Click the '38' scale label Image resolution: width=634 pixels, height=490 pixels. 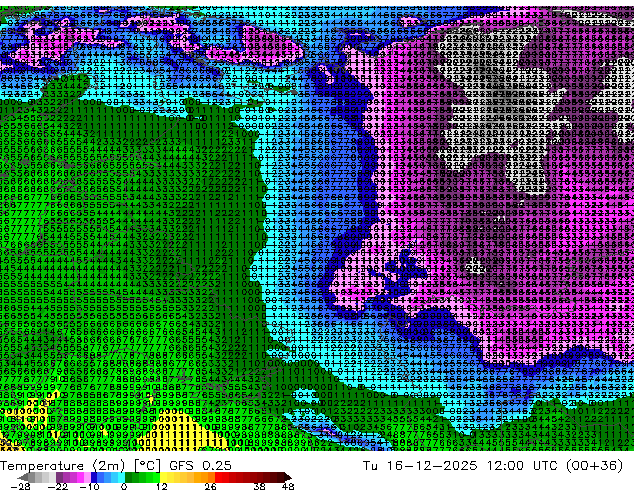[x=260, y=486]
